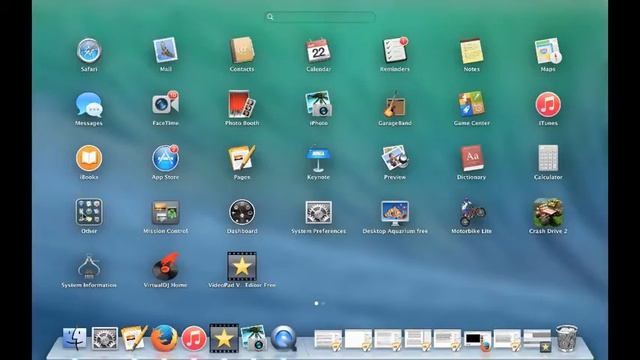
Task: Open Photo Booth
Action: (x=242, y=104)
